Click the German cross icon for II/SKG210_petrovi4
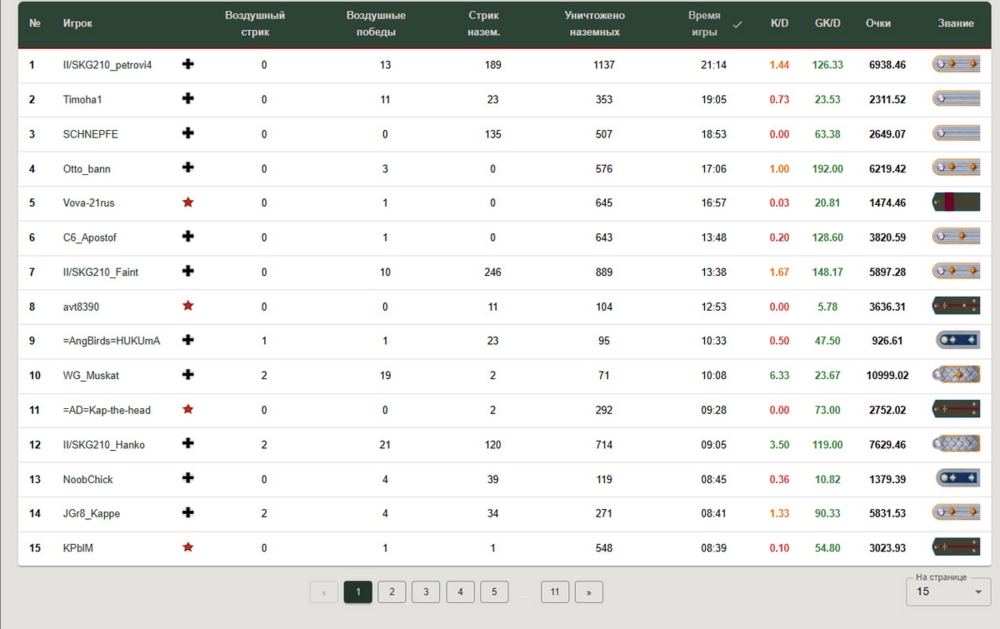The width and height of the screenshot is (1000, 629). (x=188, y=65)
